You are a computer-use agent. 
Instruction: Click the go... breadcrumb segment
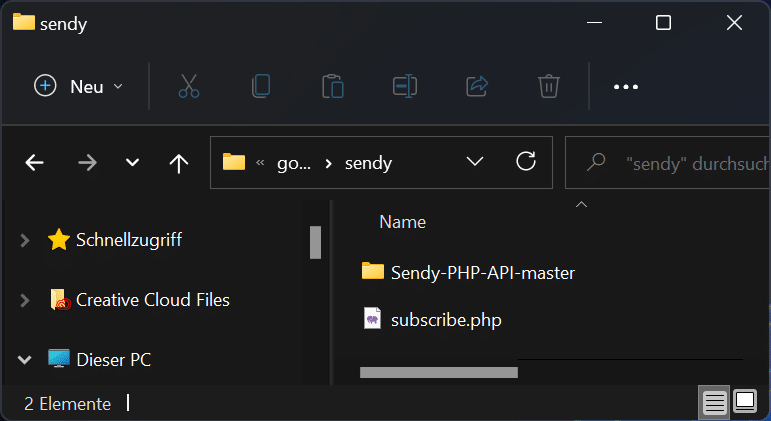pyautogui.click(x=294, y=163)
